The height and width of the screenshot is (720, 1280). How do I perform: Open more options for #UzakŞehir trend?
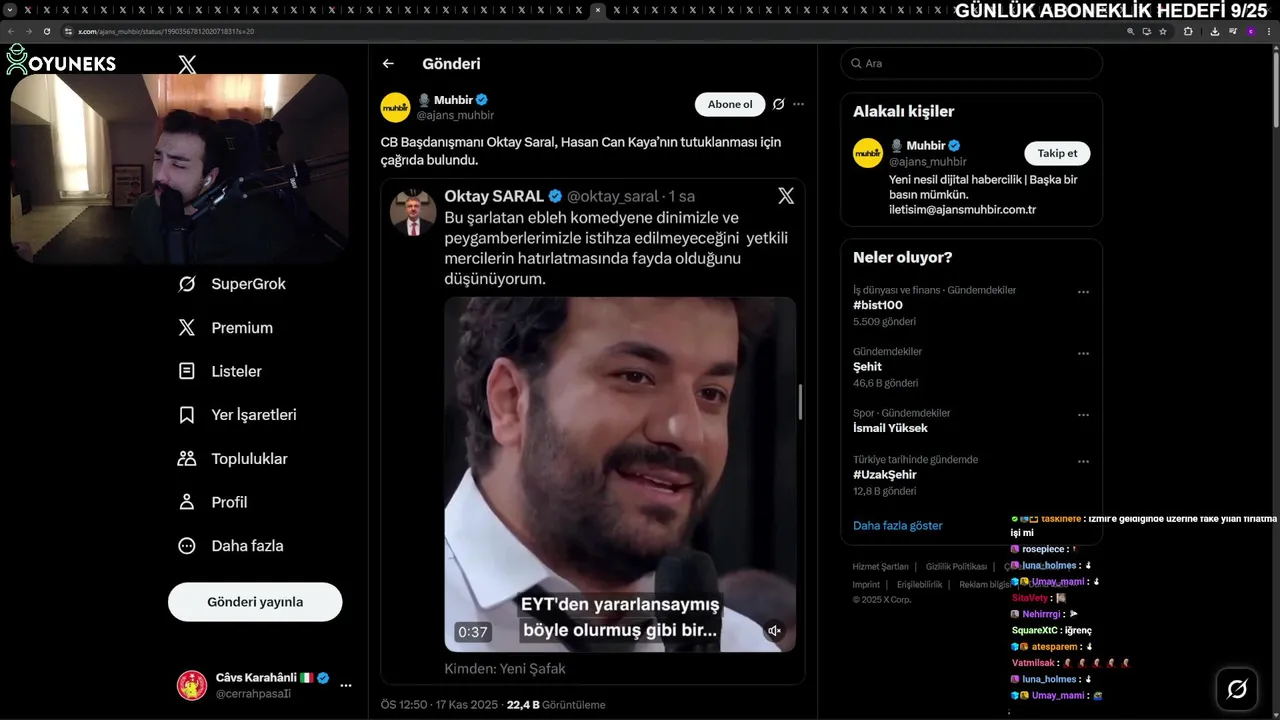[x=1083, y=462]
